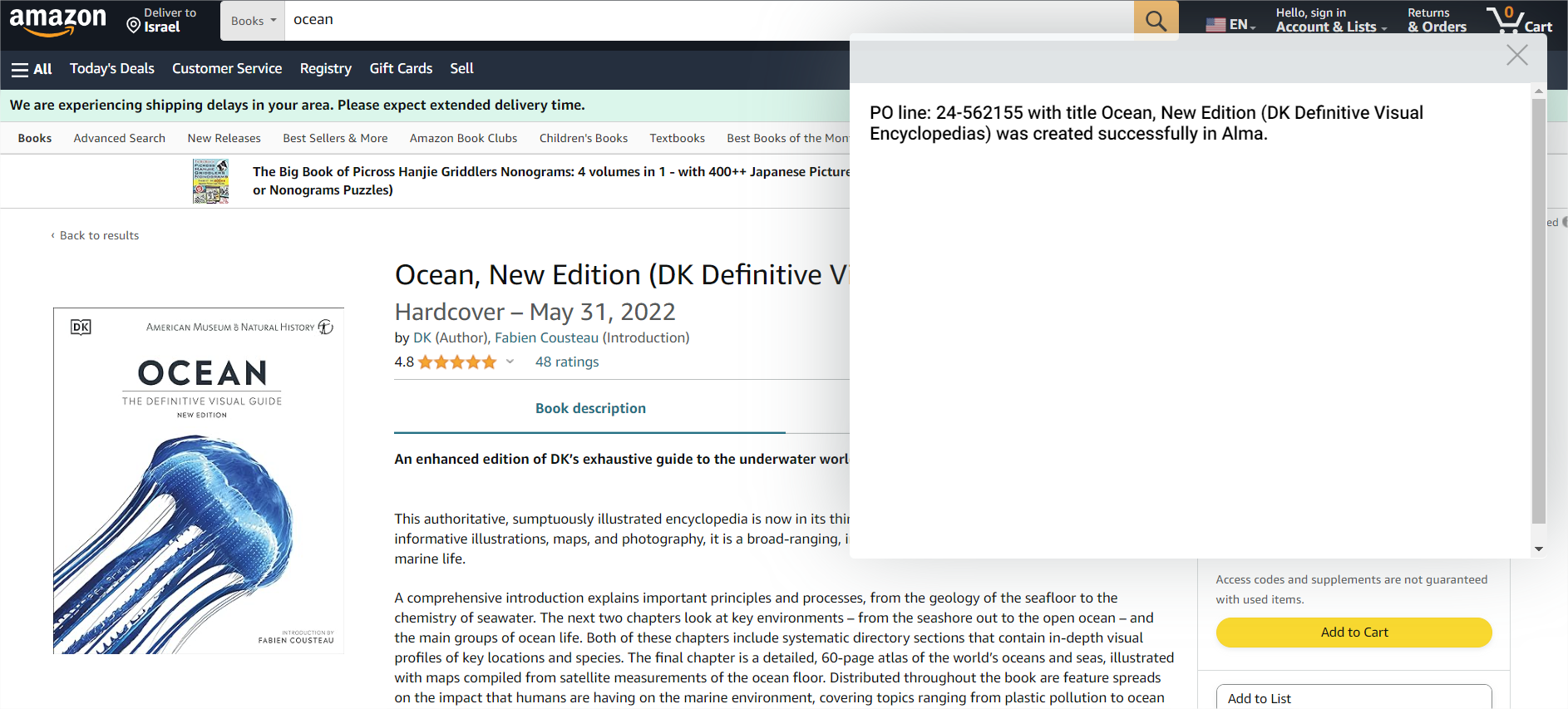Open the All hamburger menu

(32, 69)
